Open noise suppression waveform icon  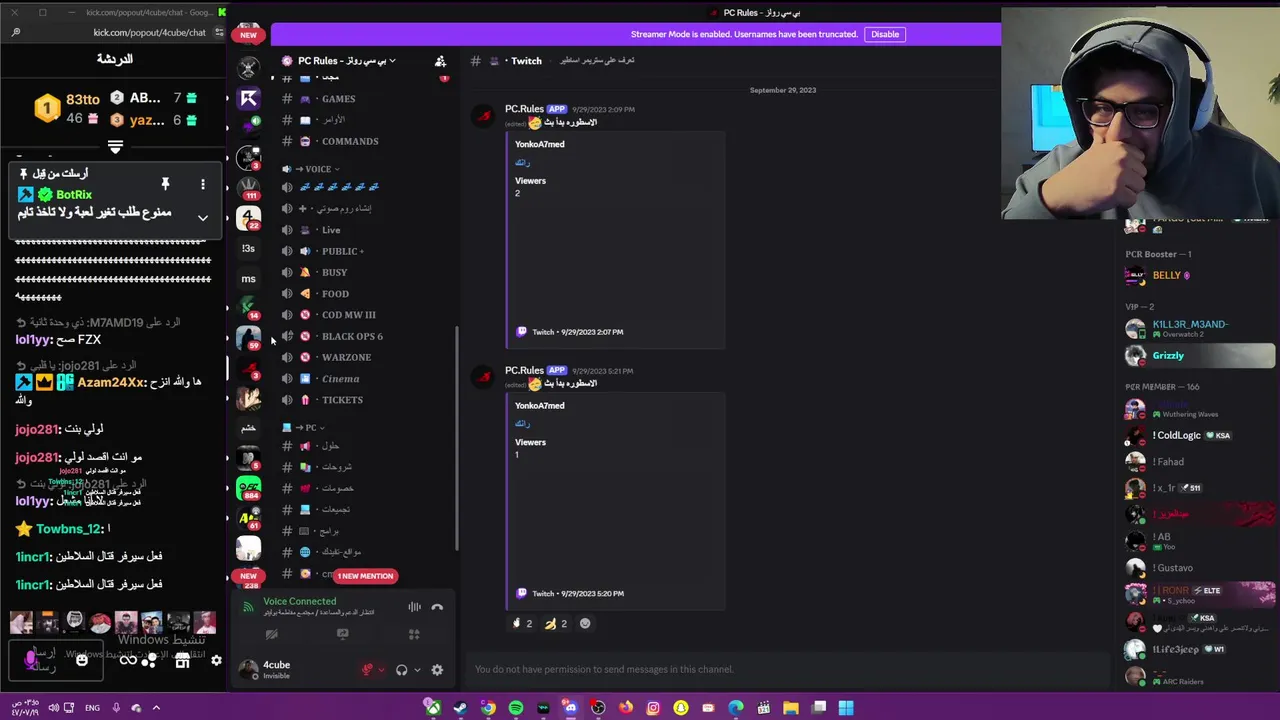[414, 607]
